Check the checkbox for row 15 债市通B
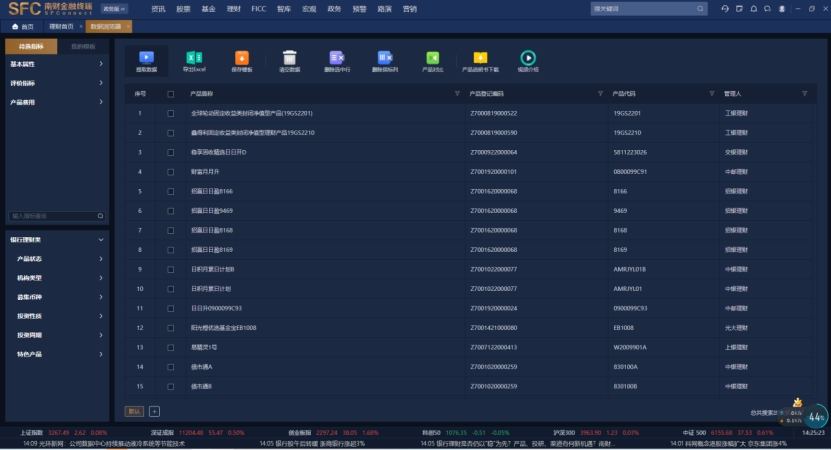This screenshot has height=450, width=831. pyautogui.click(x=171, y=386)
